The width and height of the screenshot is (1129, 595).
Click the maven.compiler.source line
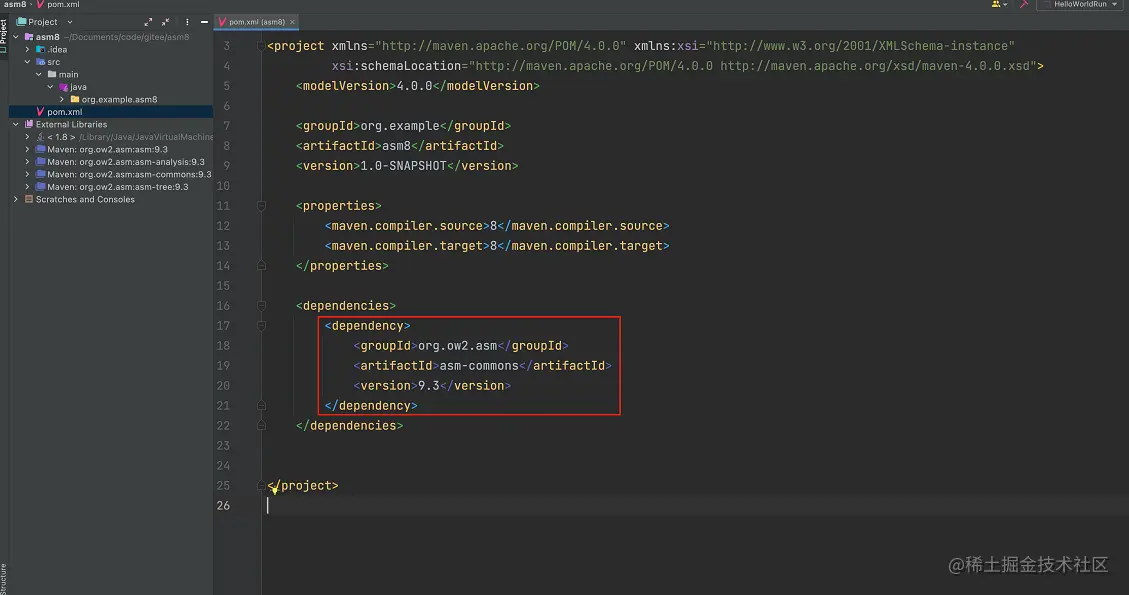pos(497,226)
